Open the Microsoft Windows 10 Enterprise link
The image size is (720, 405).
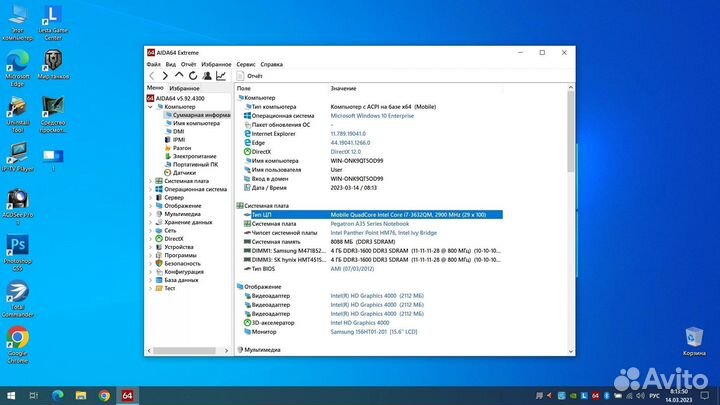[372, 116]
